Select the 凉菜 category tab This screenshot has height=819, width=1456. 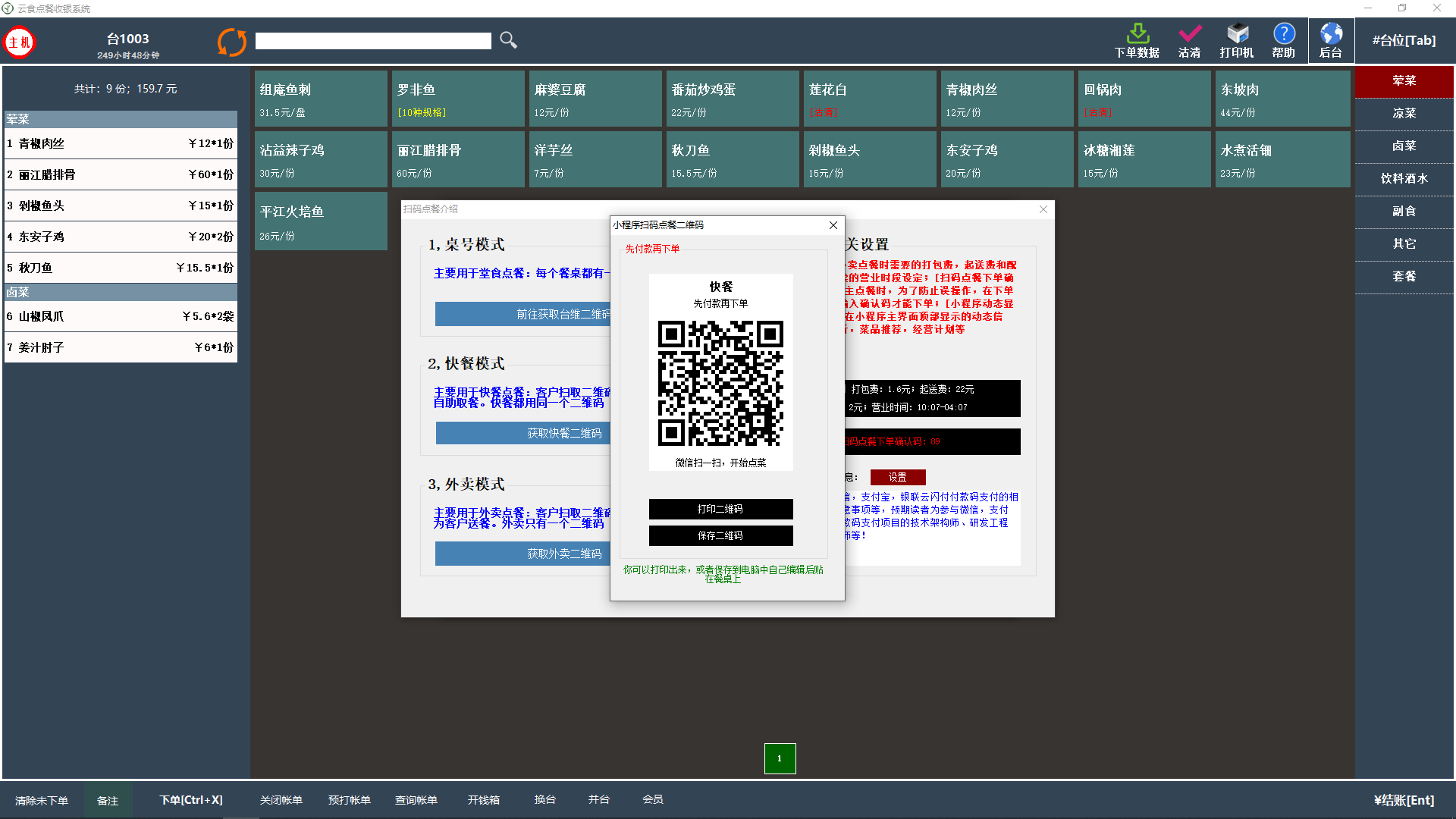click(x=1404, y=113)
